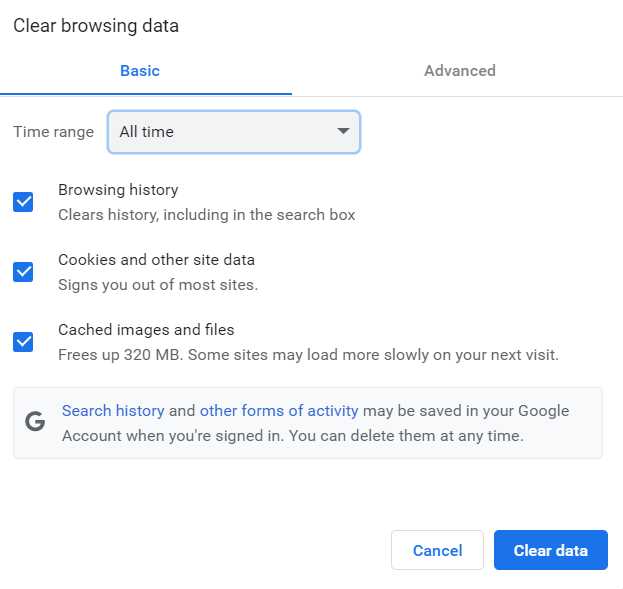The height and width of the screenshot is (589, 623).
Task: Click the Time range dropdown arrow
Action: pos(343,132)
